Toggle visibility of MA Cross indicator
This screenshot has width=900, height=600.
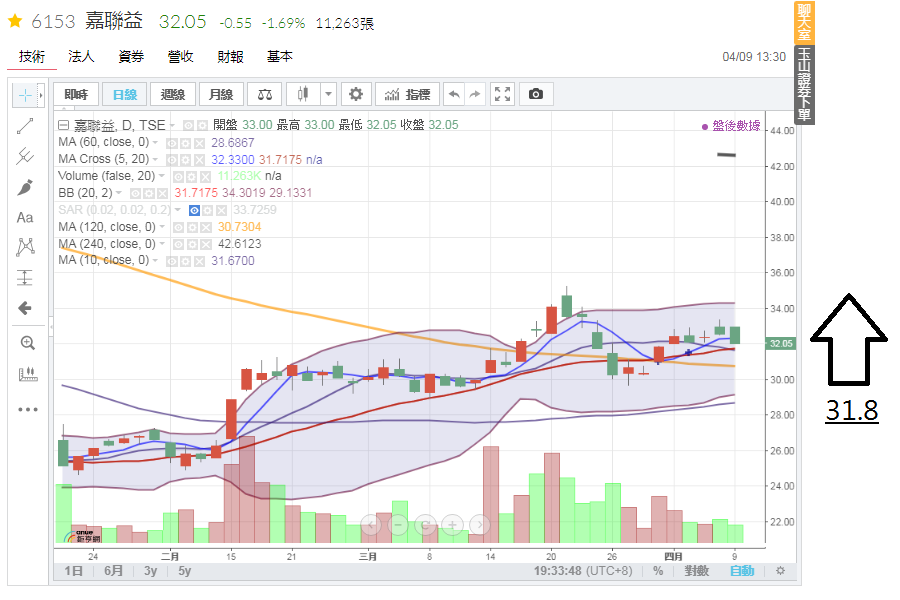172,160
